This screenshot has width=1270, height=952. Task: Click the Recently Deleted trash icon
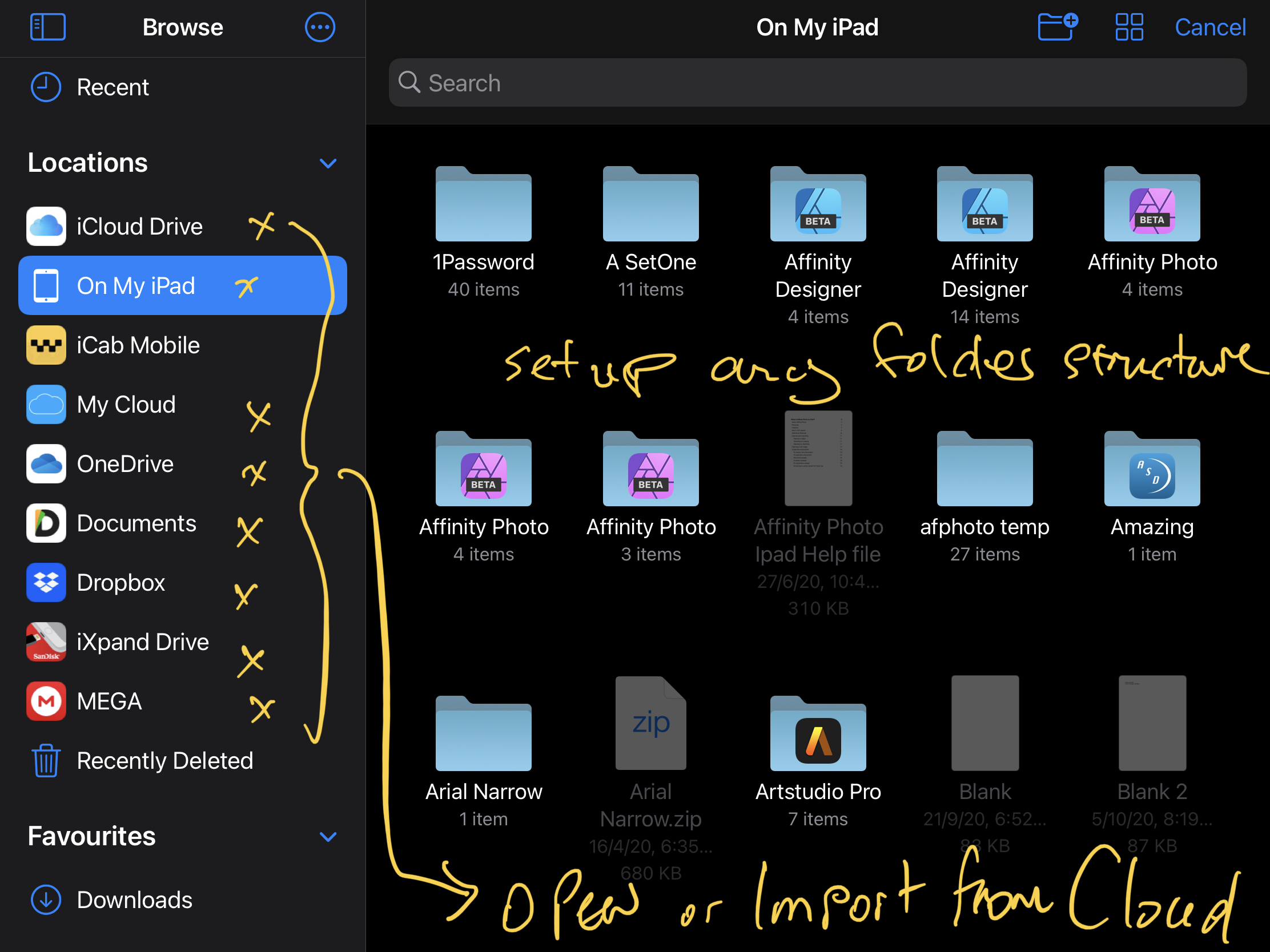[46, 761]
